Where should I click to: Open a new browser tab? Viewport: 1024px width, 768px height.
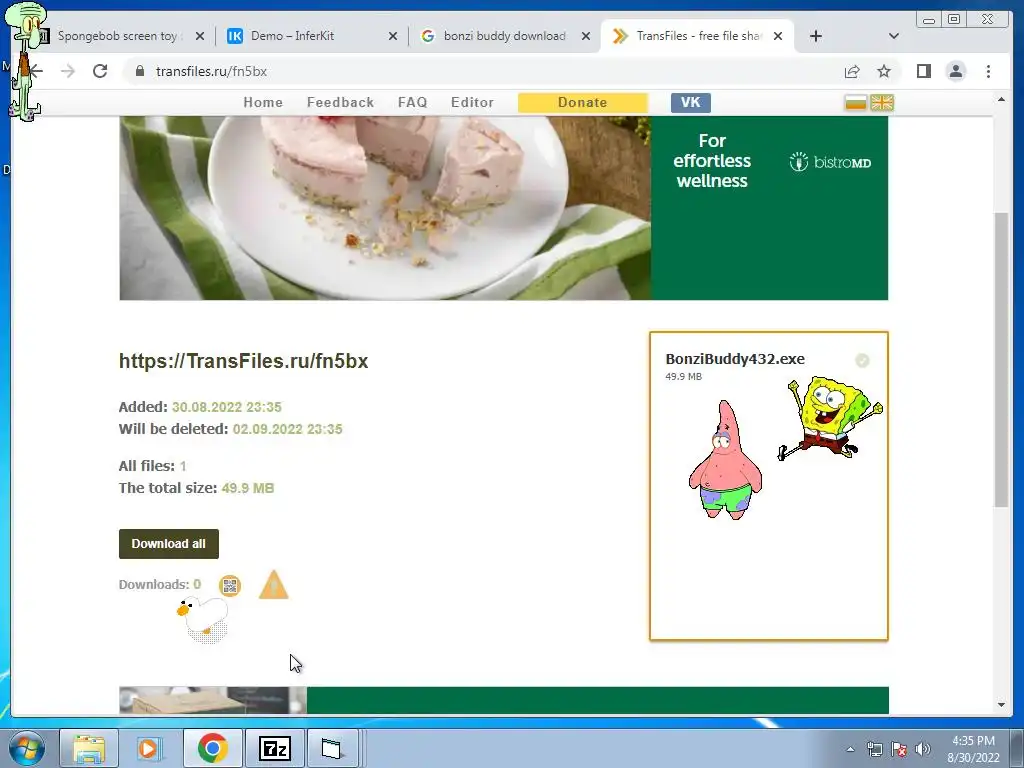click(816, 36)
